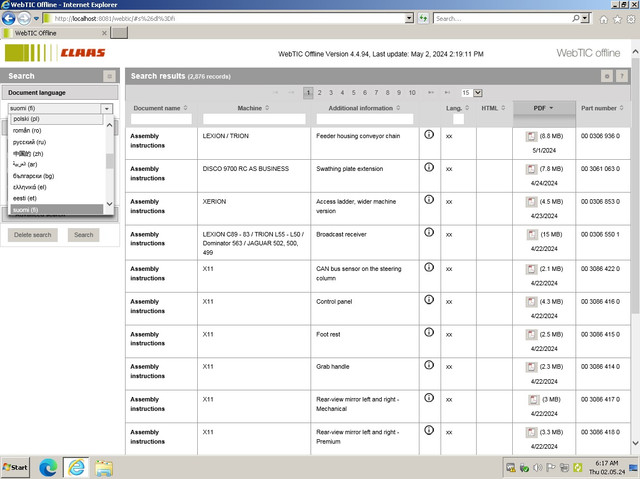
Task: Show info icon for Control panel row
Action: (429, 299)
